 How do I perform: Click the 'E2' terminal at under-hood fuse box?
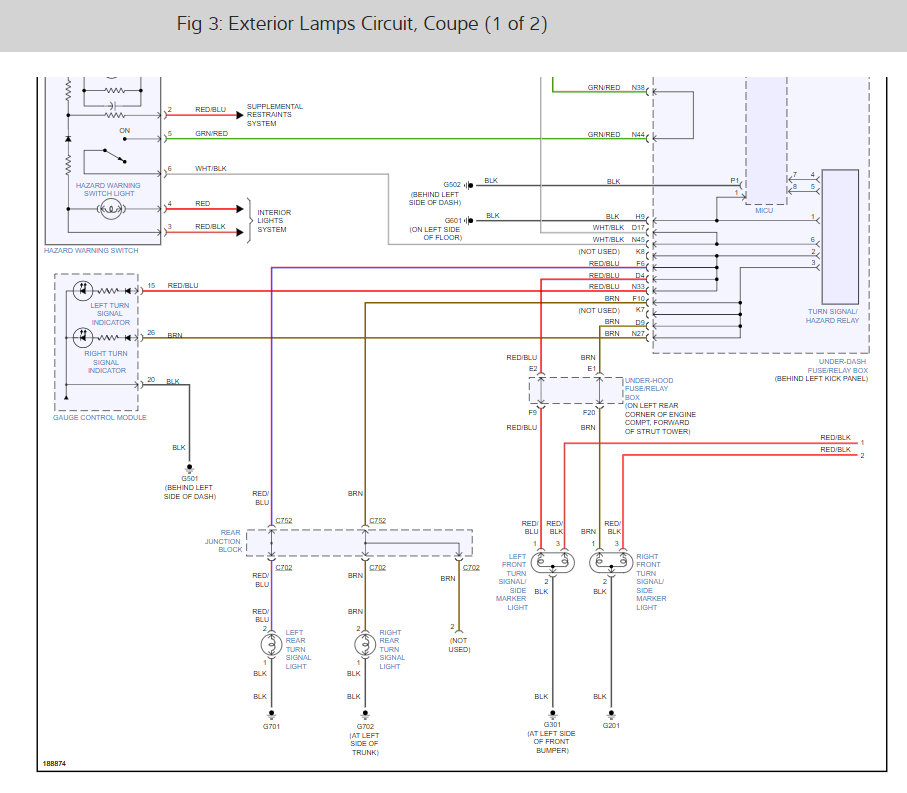coord(533,368)
